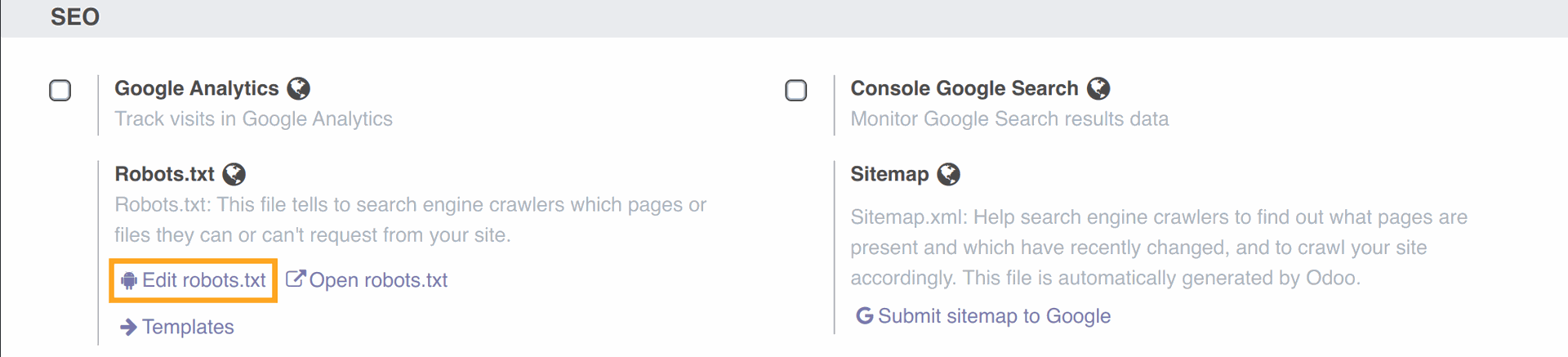Select the Robots.txt setting heading
Viewport: 1568px width, 357px height.
pos(164,174)
